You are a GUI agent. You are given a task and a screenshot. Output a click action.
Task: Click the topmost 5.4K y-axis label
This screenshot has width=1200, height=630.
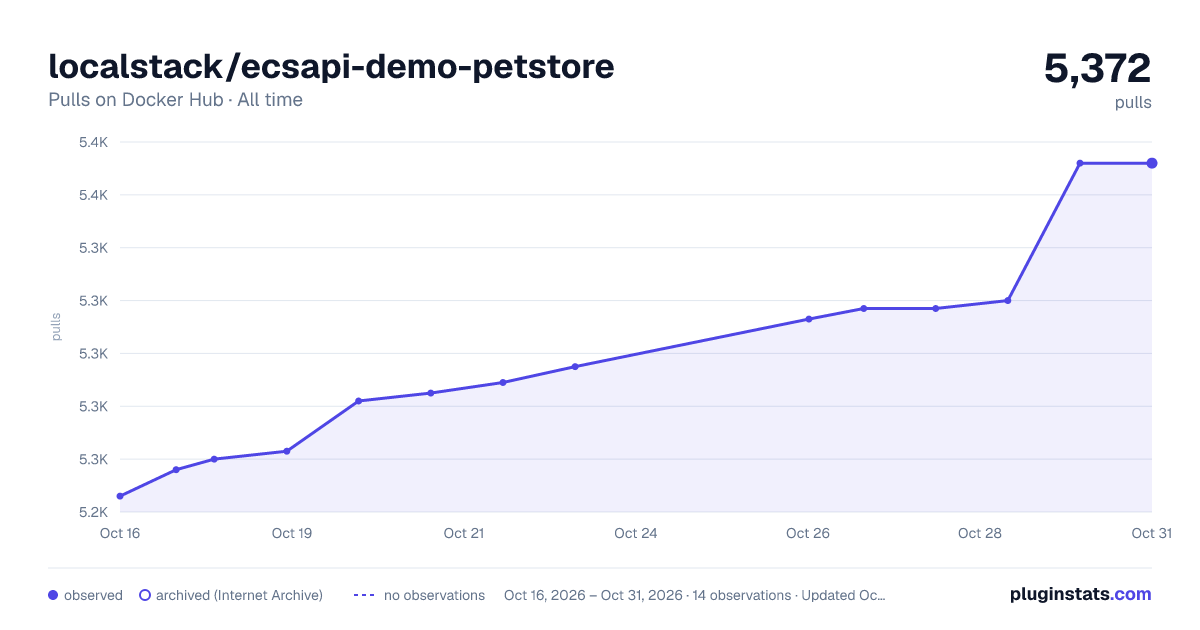tap(93, 142)
